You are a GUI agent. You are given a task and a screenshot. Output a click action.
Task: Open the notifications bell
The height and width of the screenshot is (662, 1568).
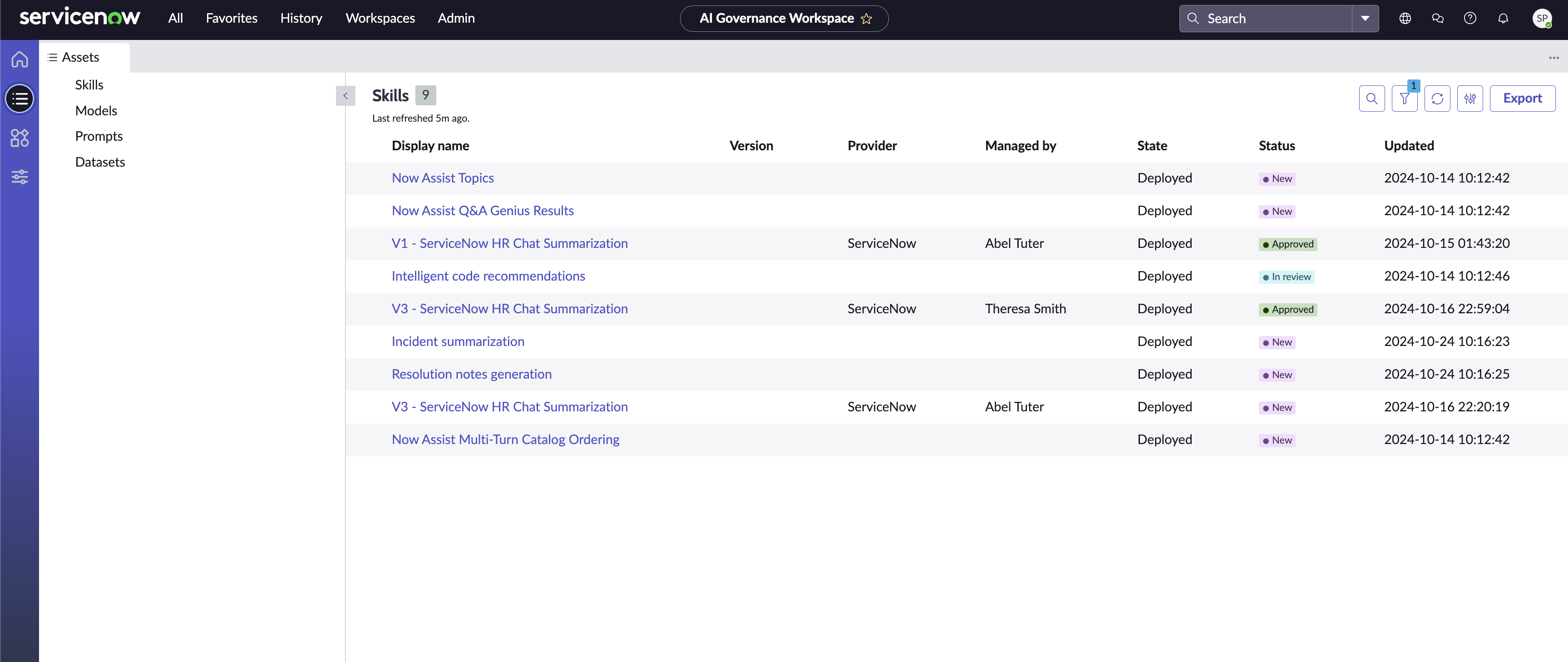click(x=1503, y=18)
